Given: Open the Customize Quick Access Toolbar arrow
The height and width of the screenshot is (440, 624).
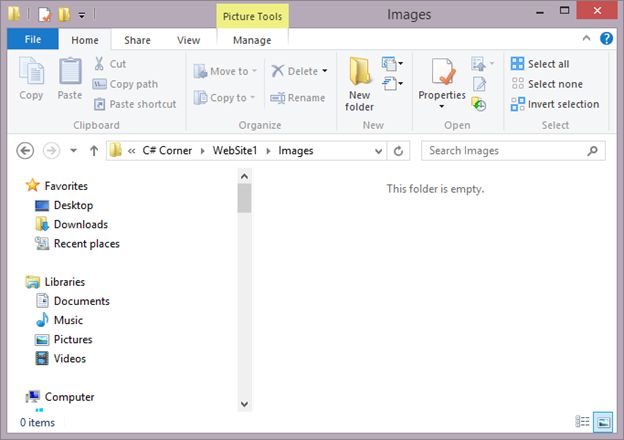Looking at the screenshot, I should (82, 16).
